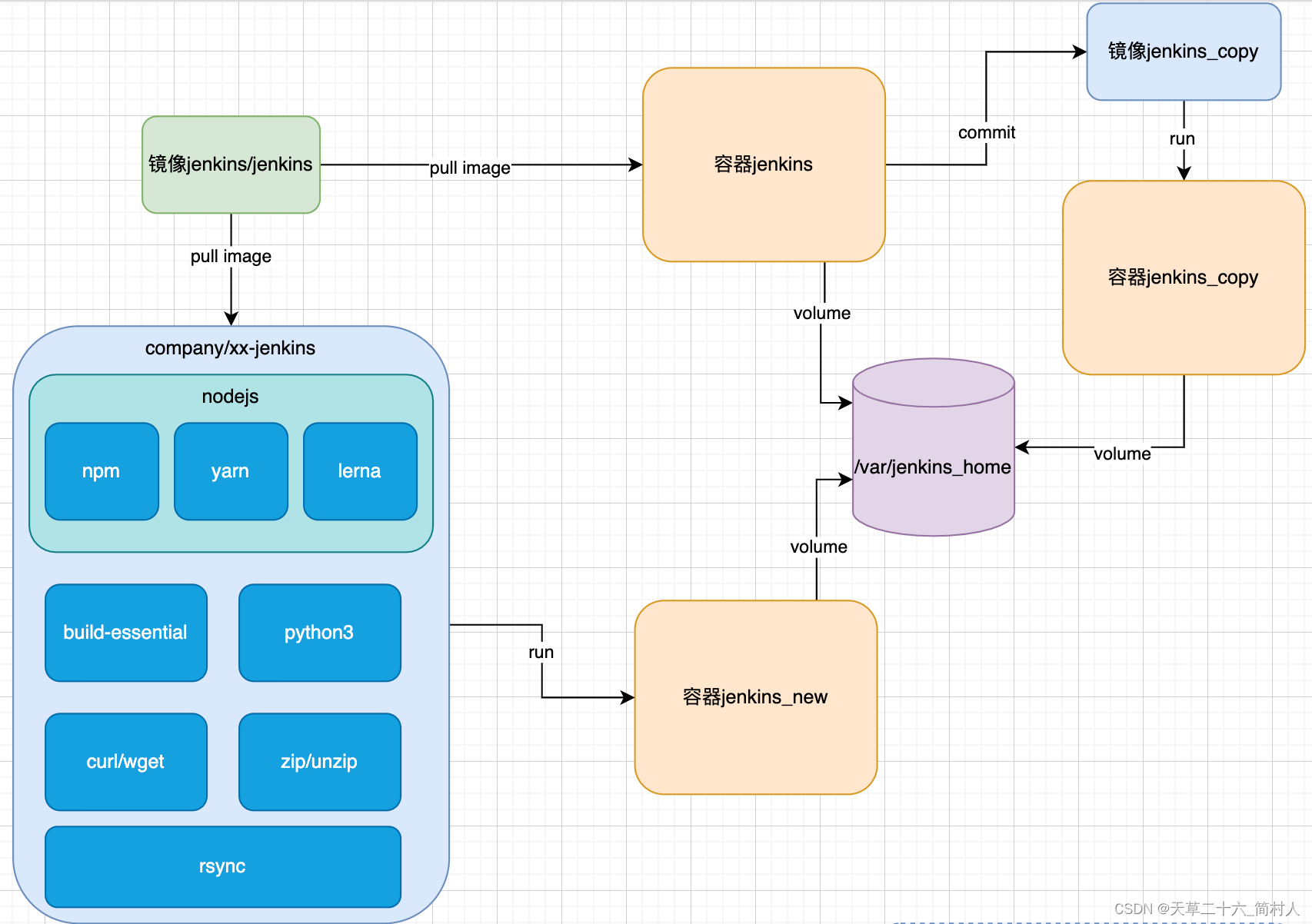
Task: Select the zip/unzip blue box
Action: [320, 762]
